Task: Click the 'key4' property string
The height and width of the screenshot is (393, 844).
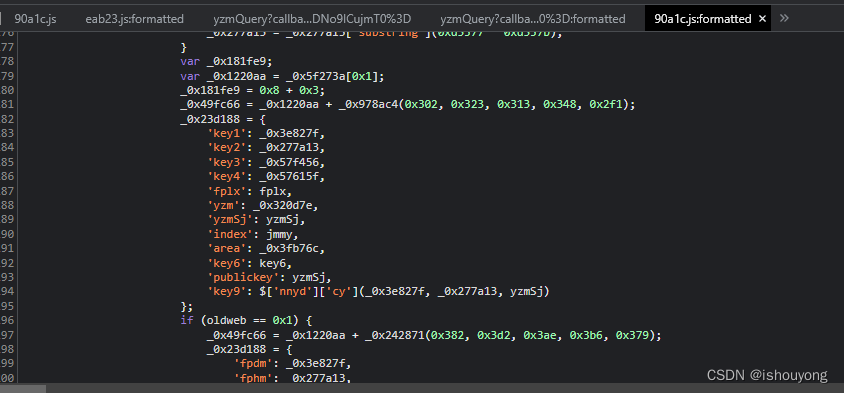Action: (x=227, y=177)
